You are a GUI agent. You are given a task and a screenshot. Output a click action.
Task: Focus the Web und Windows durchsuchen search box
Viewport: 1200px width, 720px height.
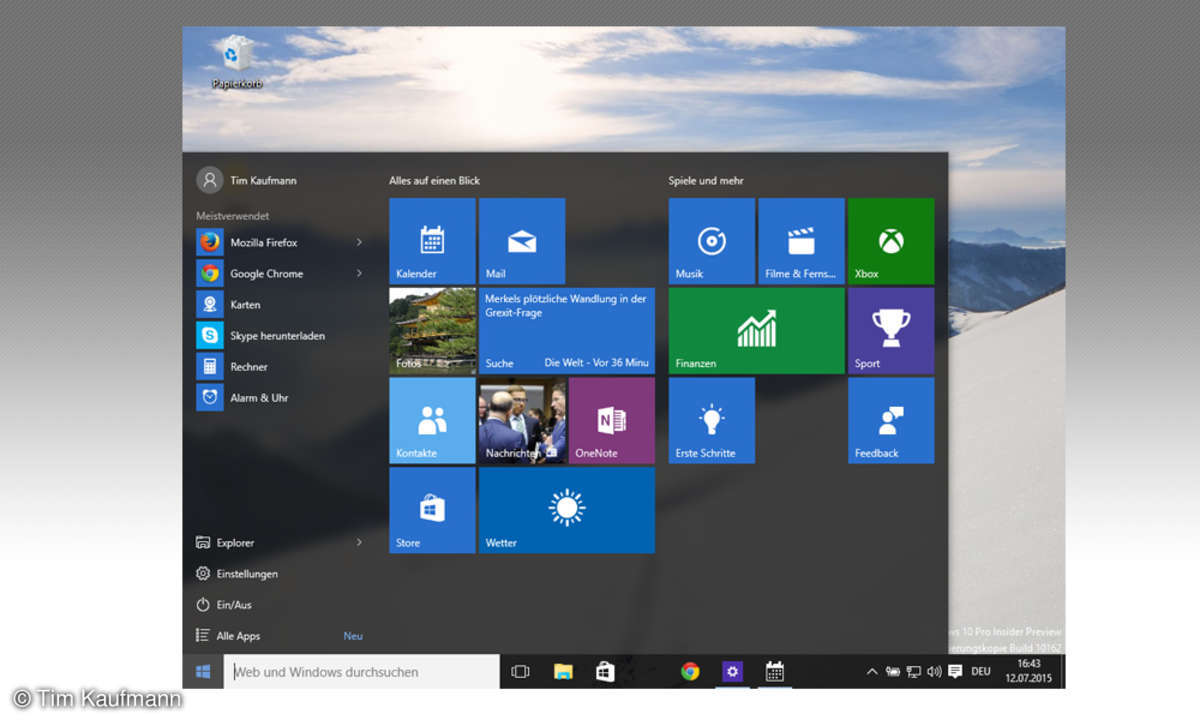[x=361, y=672]
